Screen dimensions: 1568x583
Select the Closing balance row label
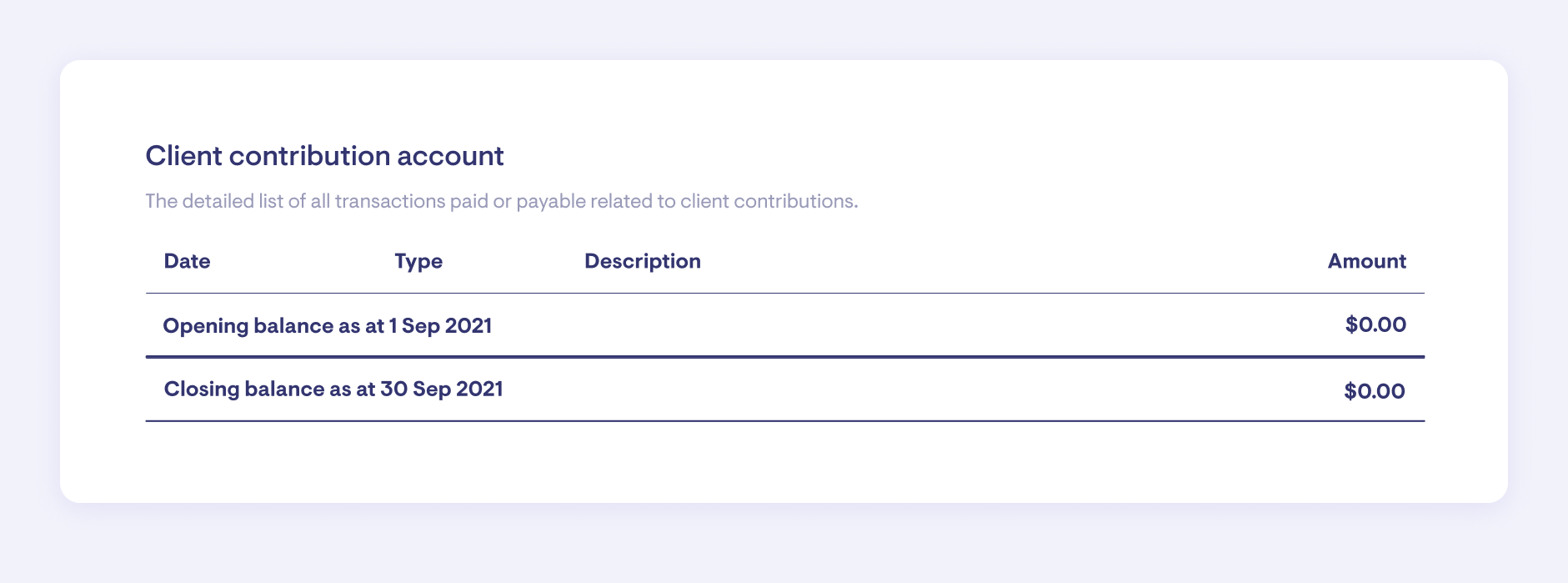[x=333, y=389]
